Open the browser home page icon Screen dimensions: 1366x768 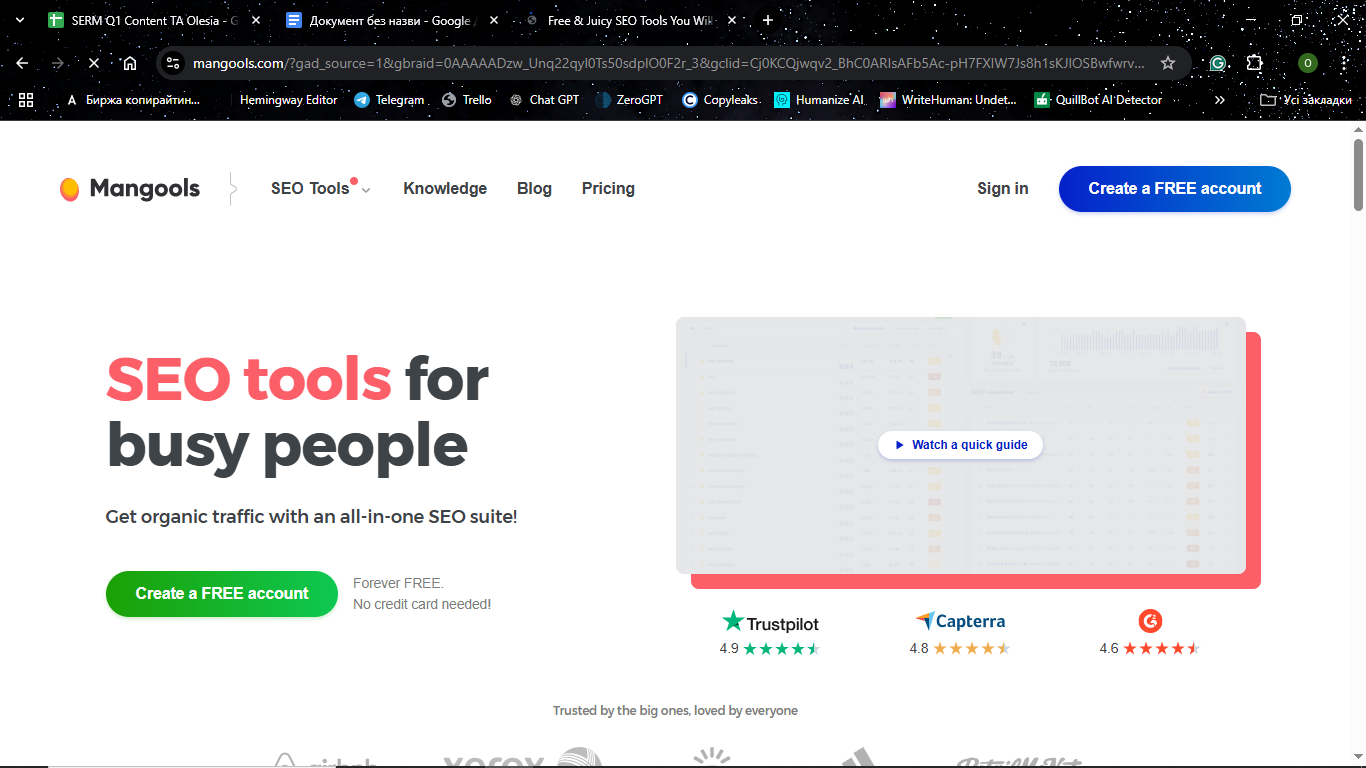coord(130,63)
